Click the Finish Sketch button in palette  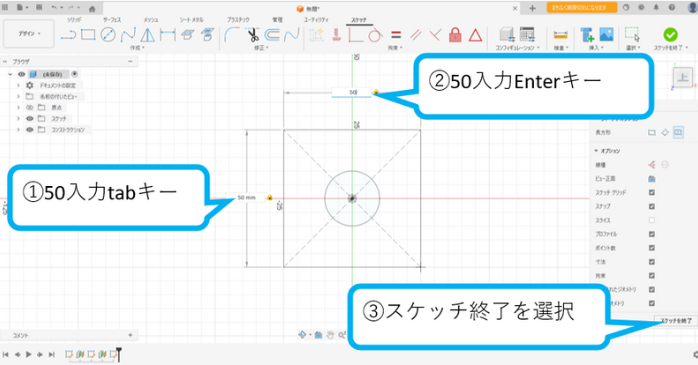(675, 320)
